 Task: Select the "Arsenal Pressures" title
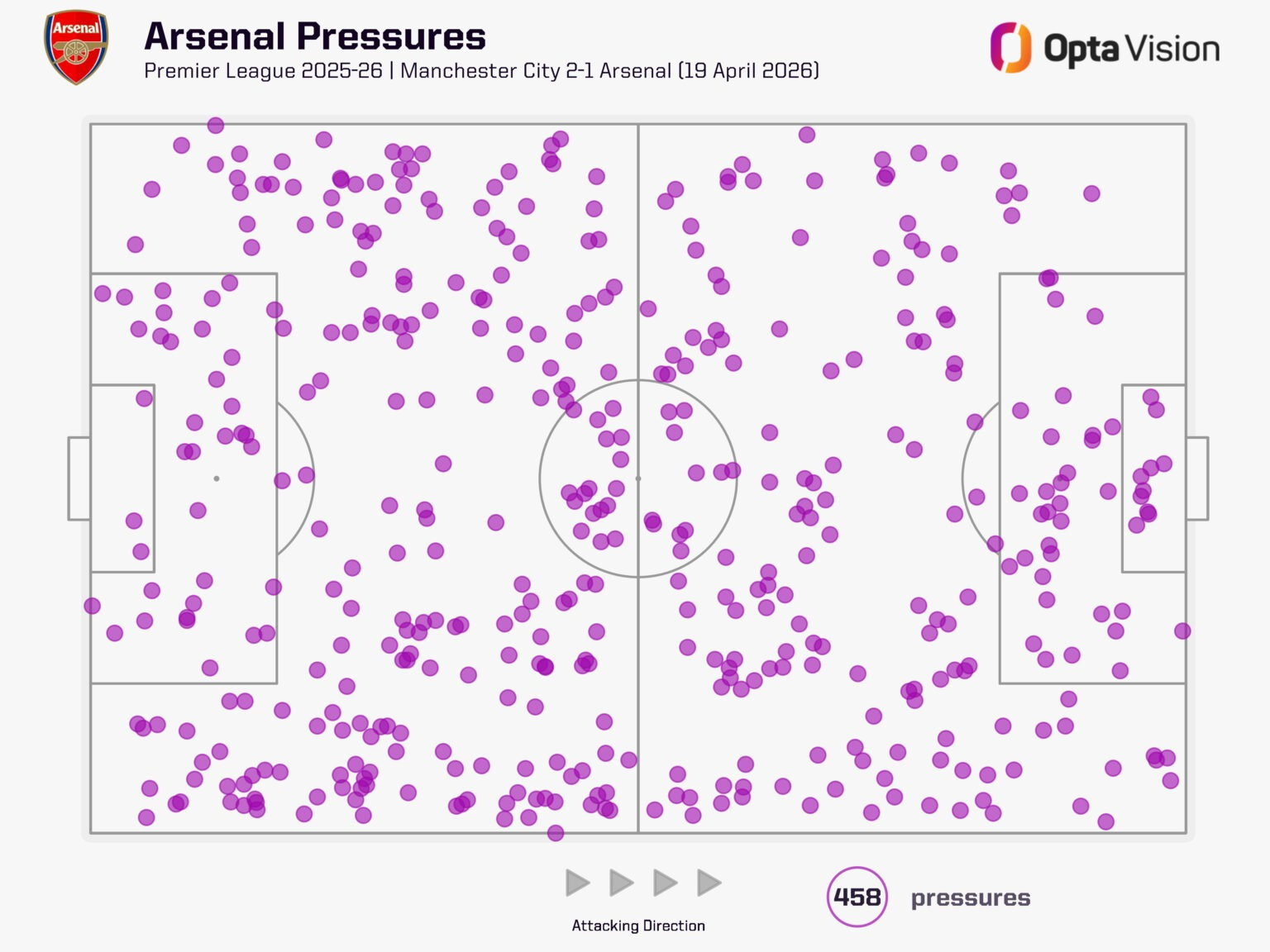tap(315, 36)
